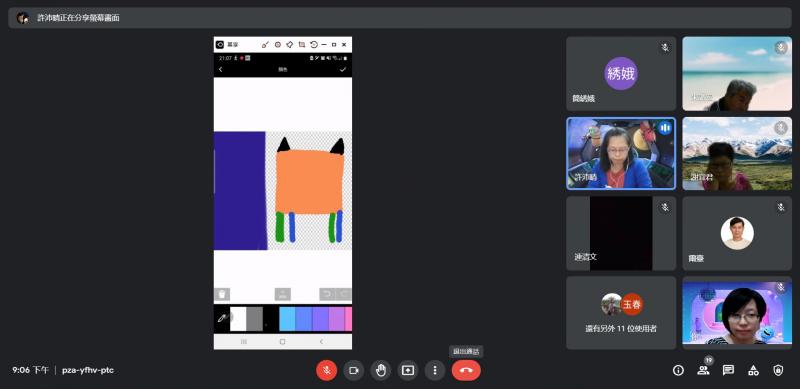Toggle the camera on or off
800x389 pixels.
pyautogui.click(x=354, y=371)
